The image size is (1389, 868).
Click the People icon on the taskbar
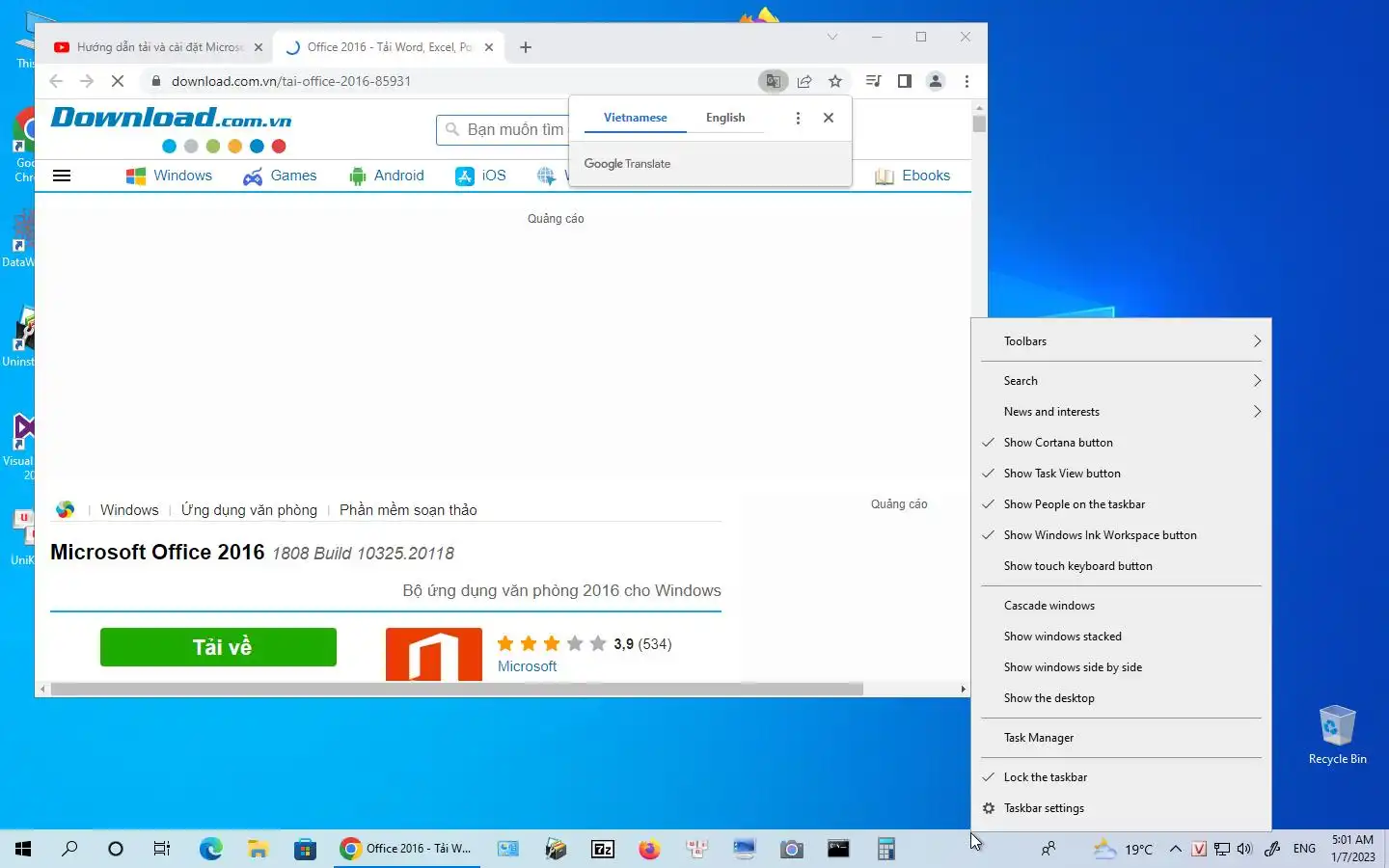[1049, 849]
